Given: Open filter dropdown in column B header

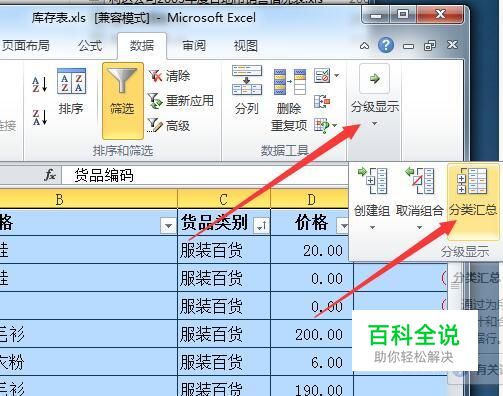Looking at the screenshot, I should pyautogui.click(x=168, y=226).
